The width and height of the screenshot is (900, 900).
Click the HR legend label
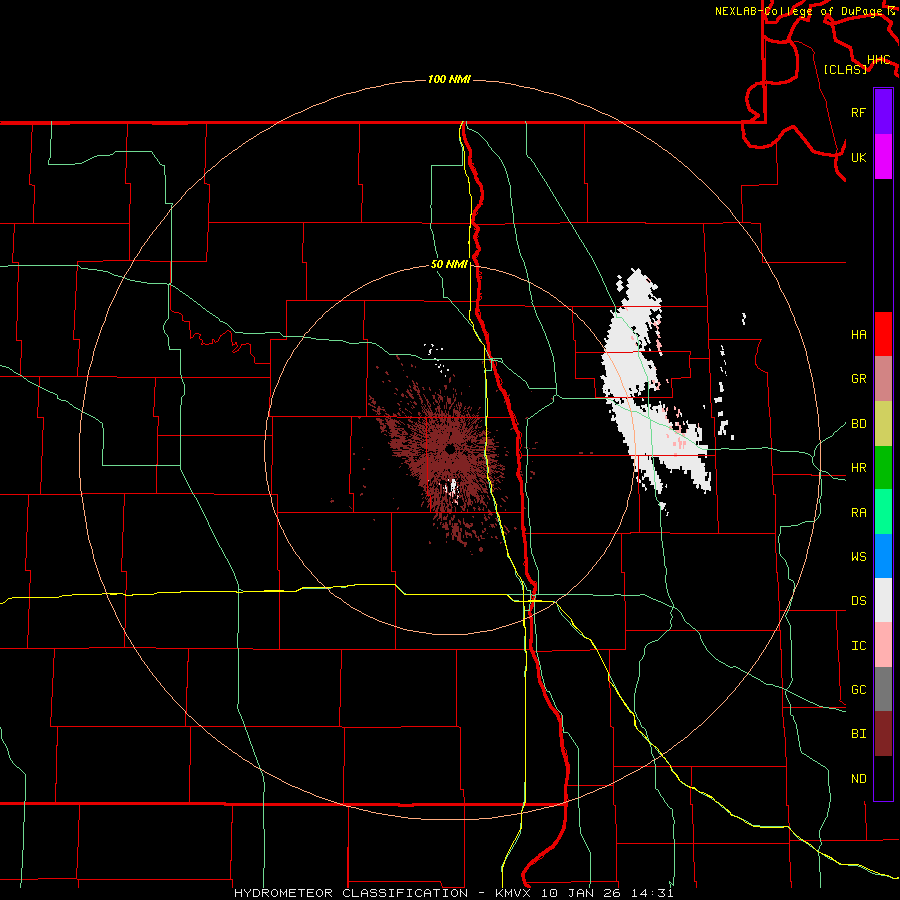point(858,468)
